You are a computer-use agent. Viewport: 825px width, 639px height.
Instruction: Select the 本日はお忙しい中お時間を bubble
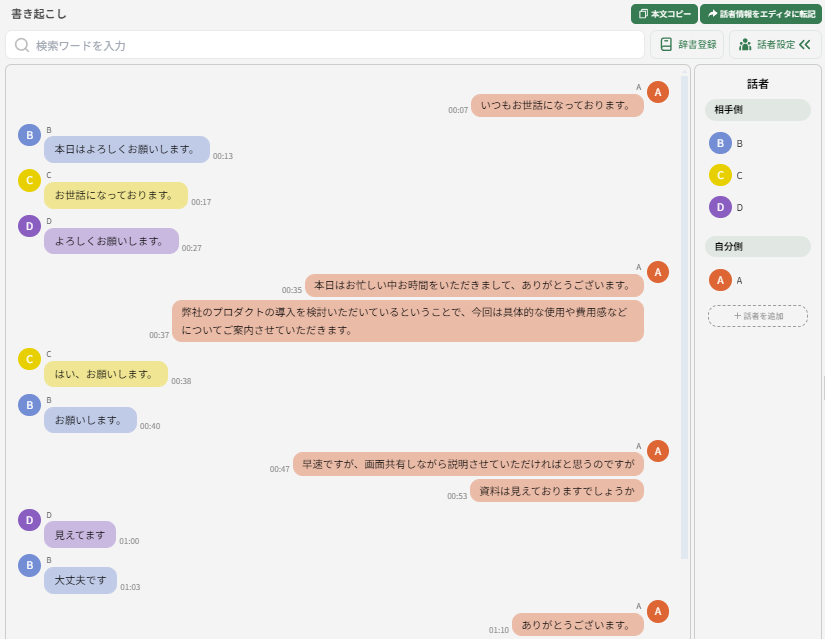tap(474, 285)
